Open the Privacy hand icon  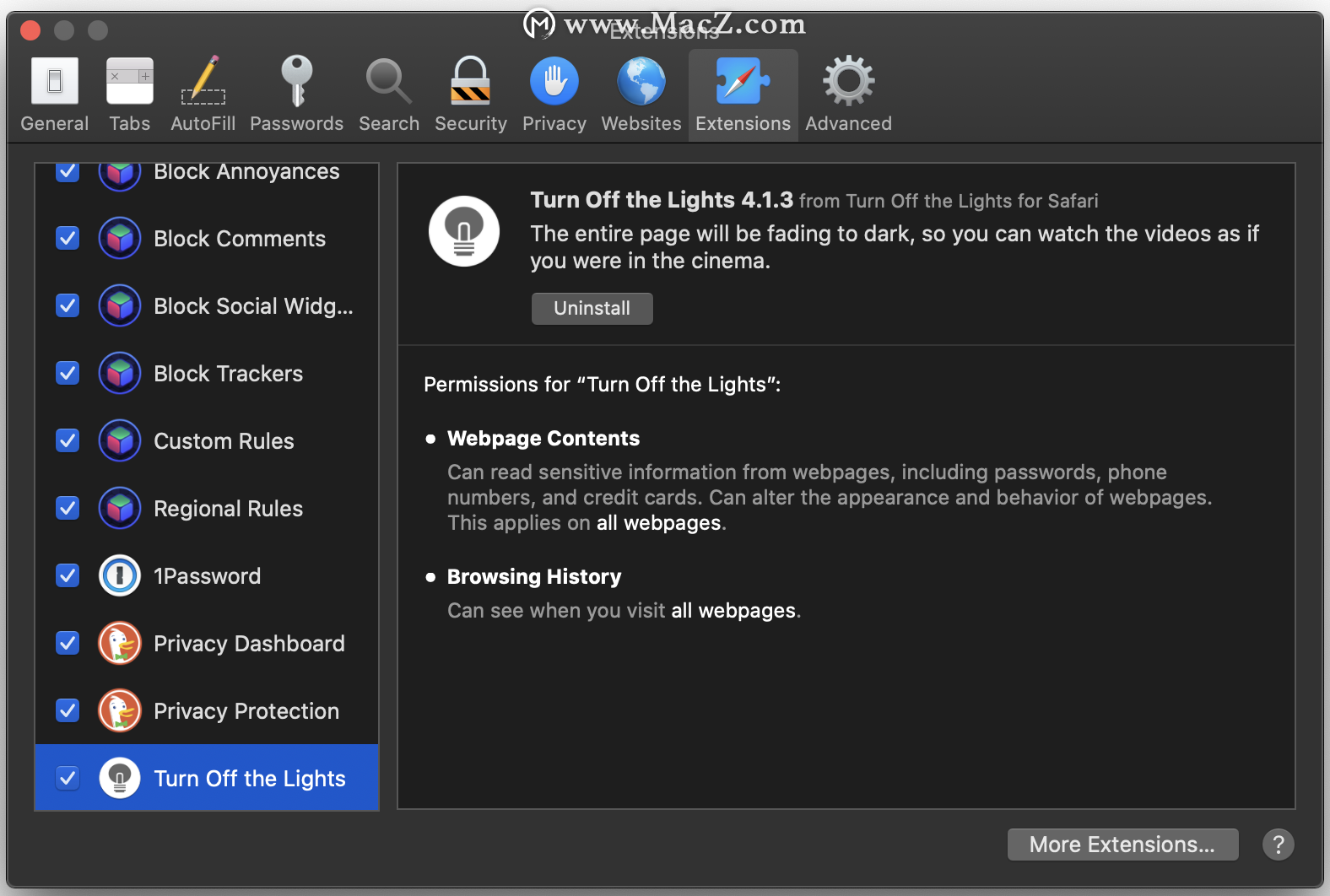tap(554, 81)
